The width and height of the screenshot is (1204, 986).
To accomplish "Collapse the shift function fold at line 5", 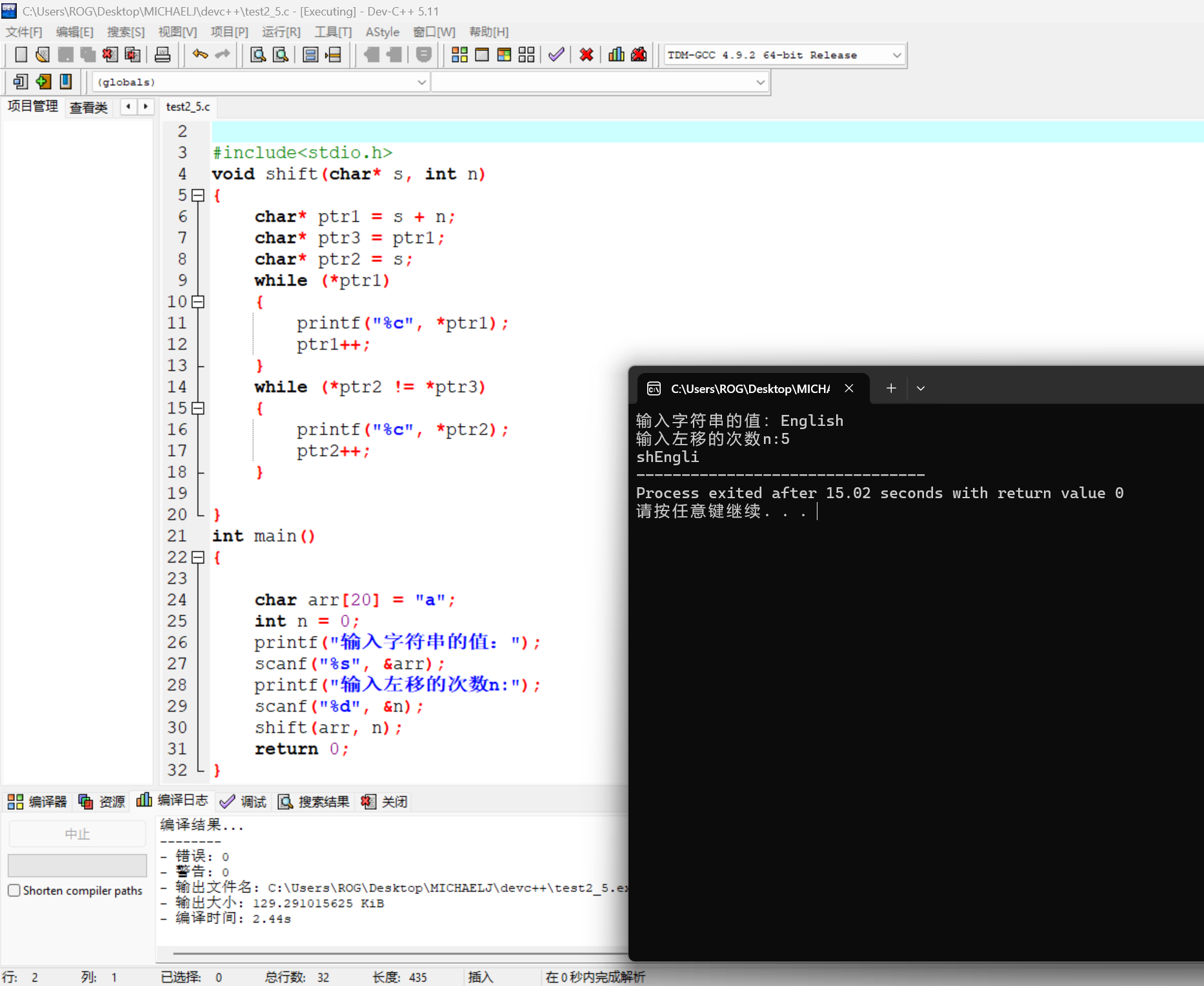I will coord(198,195).
